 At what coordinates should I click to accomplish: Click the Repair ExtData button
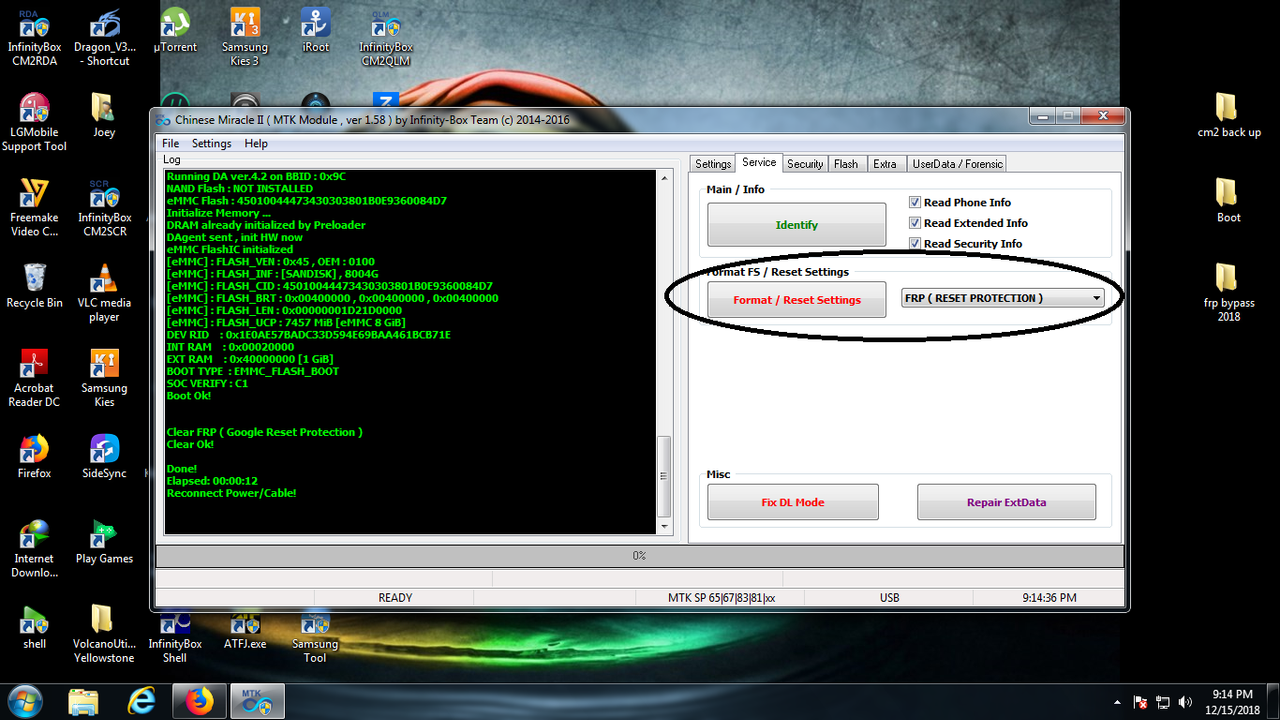1006,502
